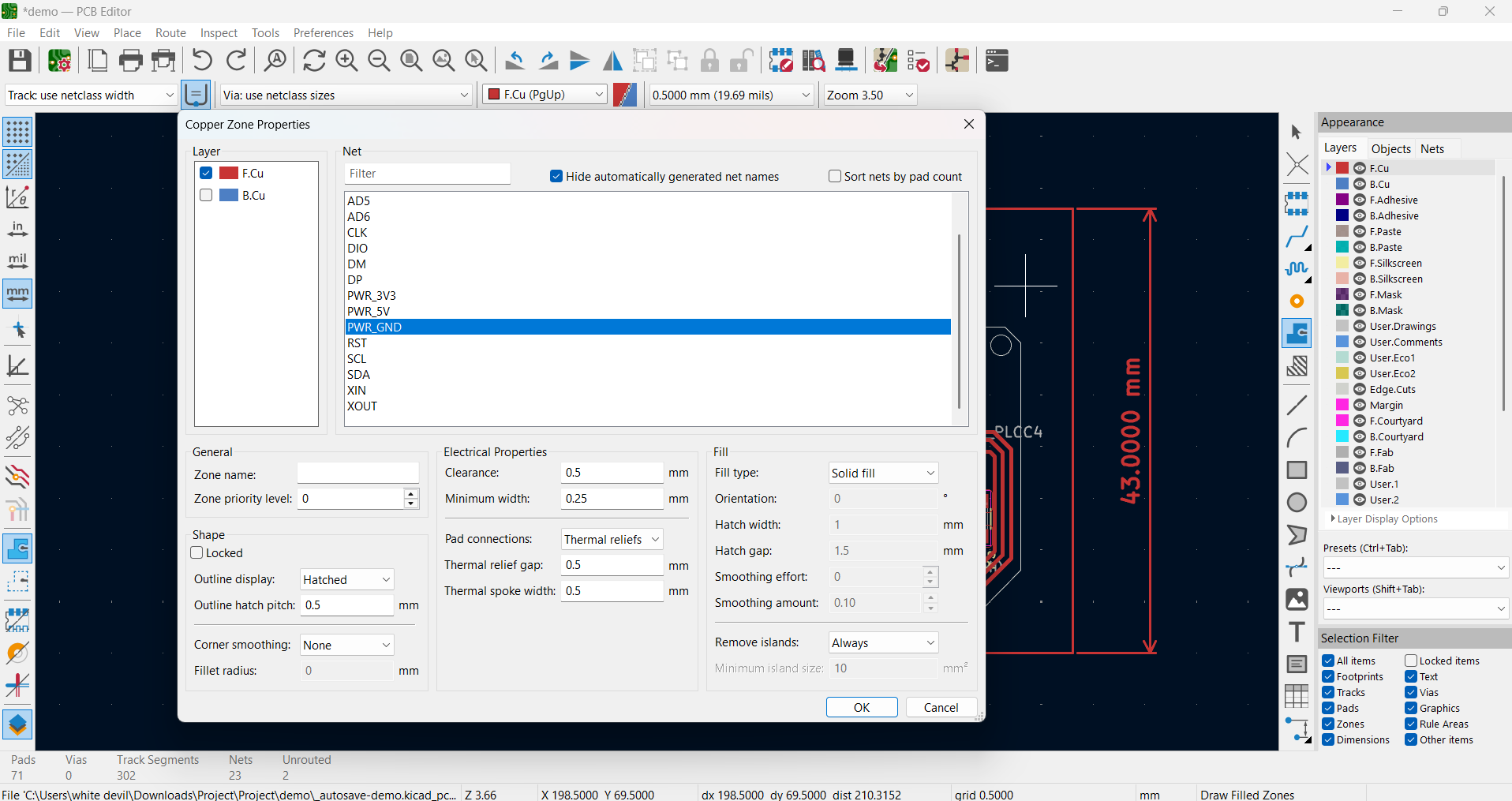Click the net Filter input field
The width and height of the screenshot is (1512, 801).
coord(428,174)
